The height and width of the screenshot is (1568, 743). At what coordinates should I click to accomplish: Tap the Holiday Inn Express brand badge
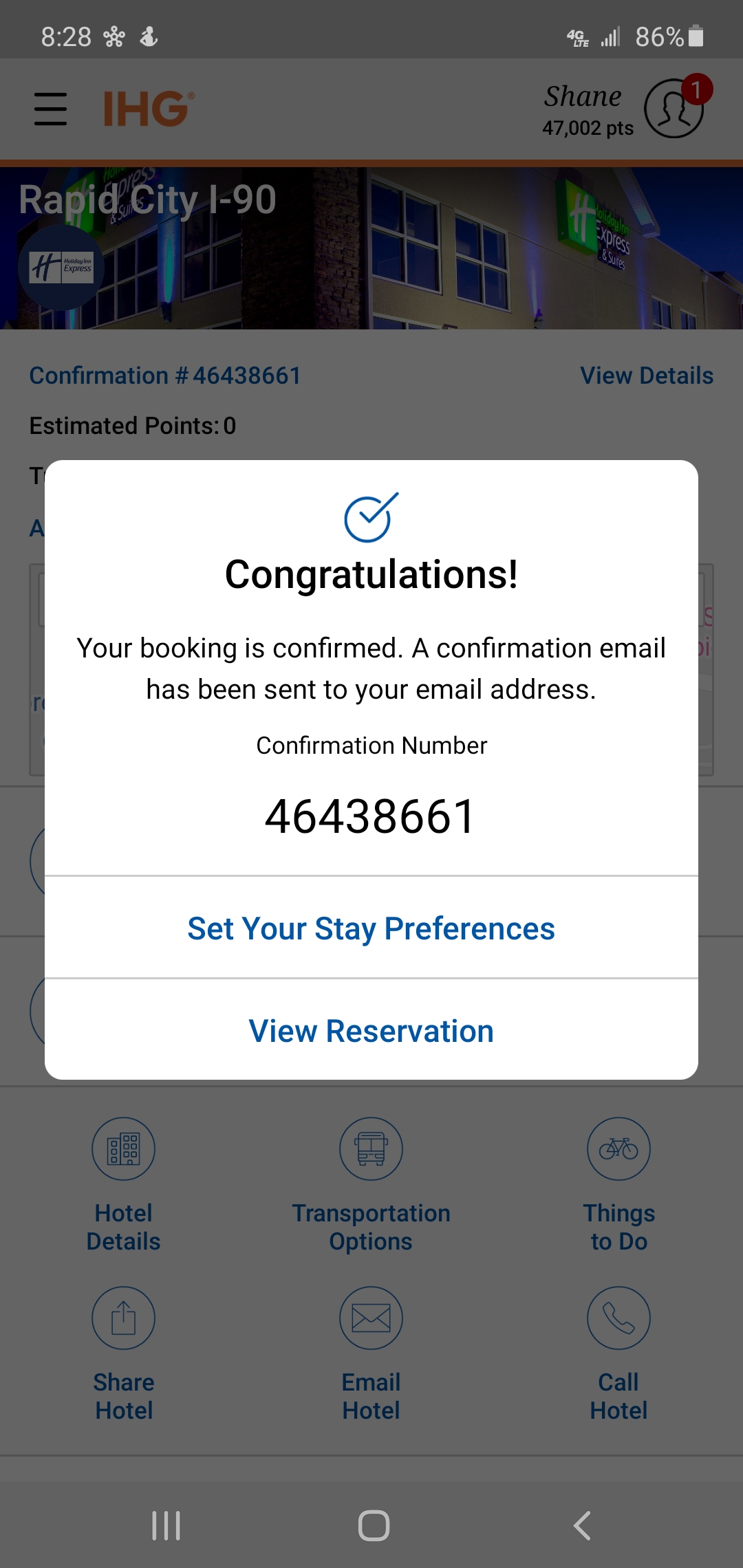click(x=61, y=267)
